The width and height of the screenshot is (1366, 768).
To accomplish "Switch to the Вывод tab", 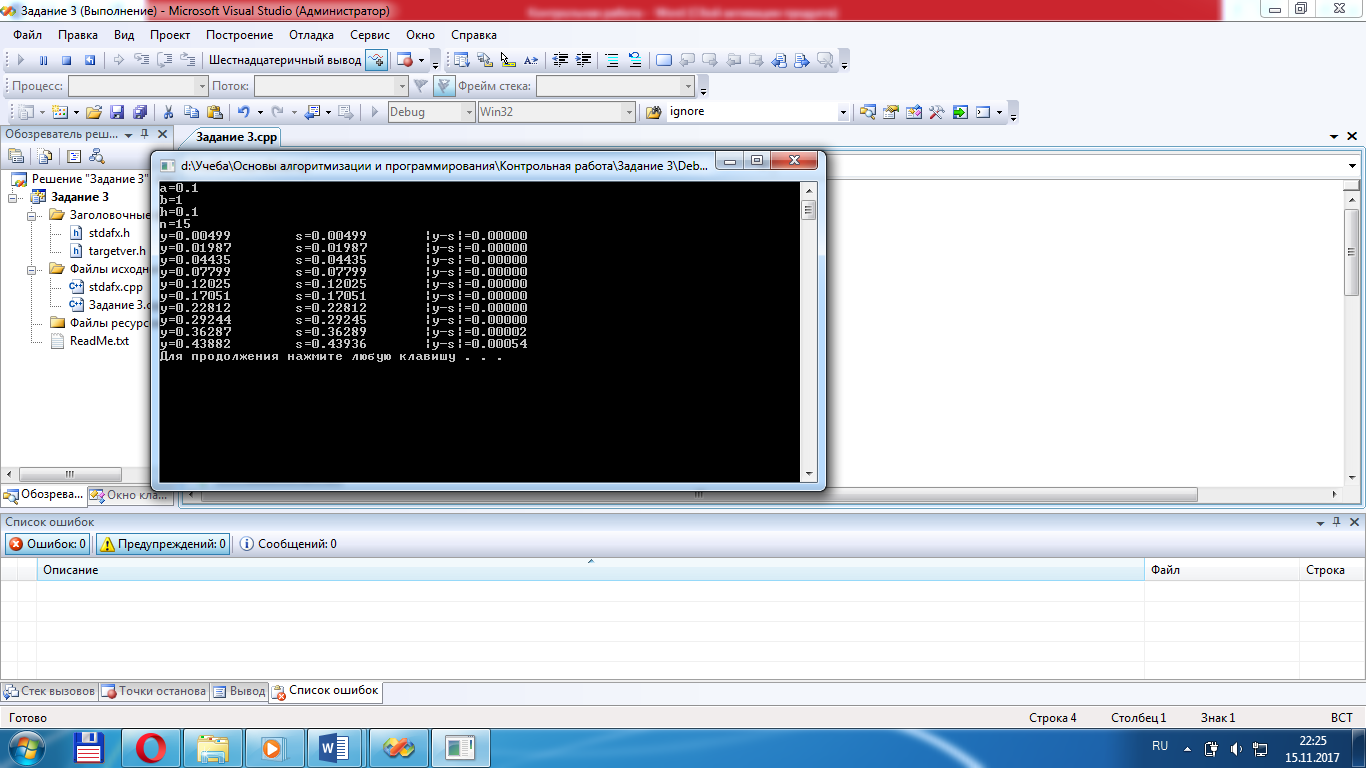I will click(x=239, y=691).
